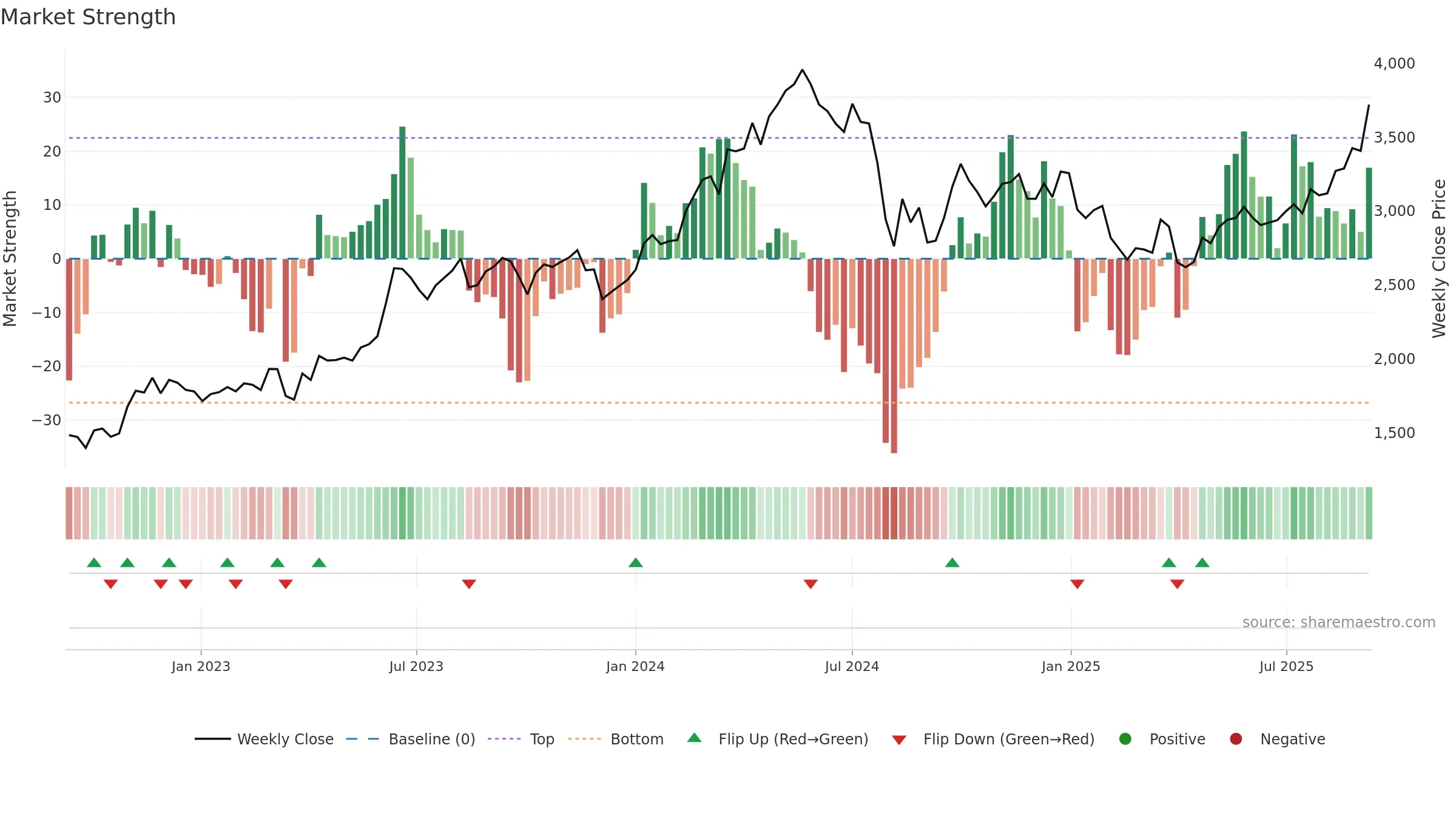Click the weekly close price peak in mid-2024
1456x819 pixels.
[x=802, y=70]
